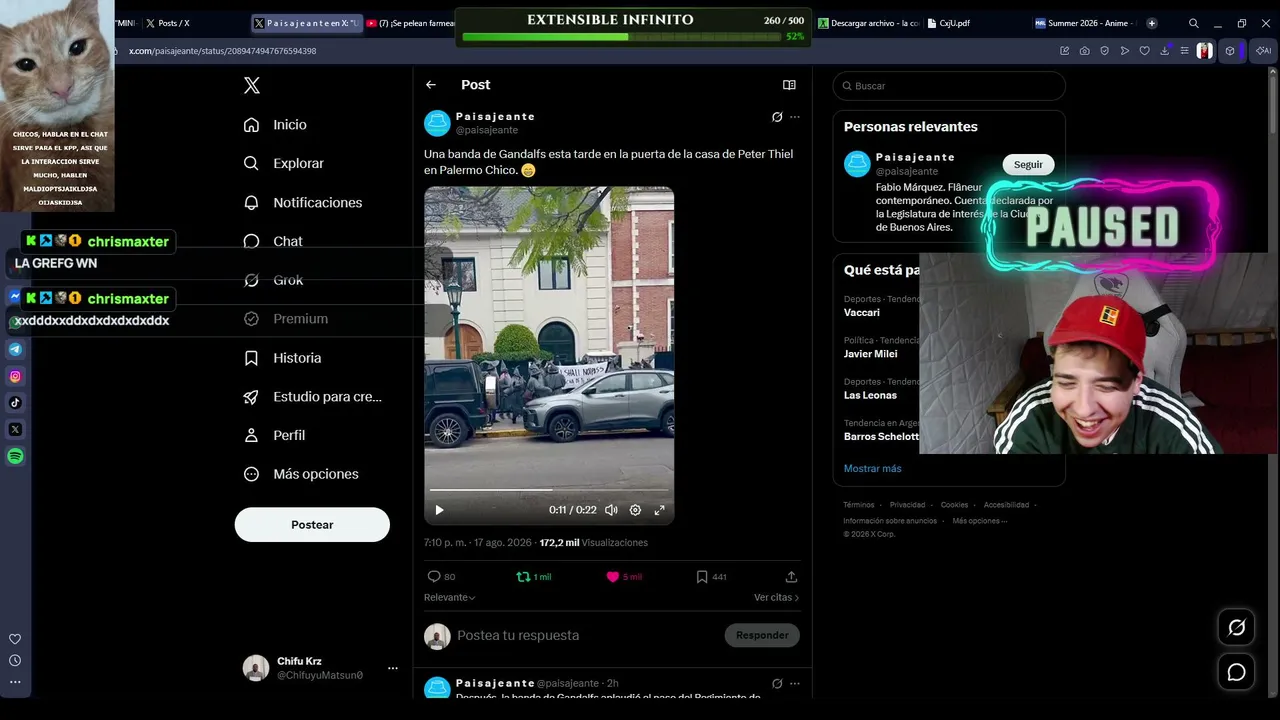Open the reply comments icon with 80
Viewport: 1280px width, 720px height.
434,577
